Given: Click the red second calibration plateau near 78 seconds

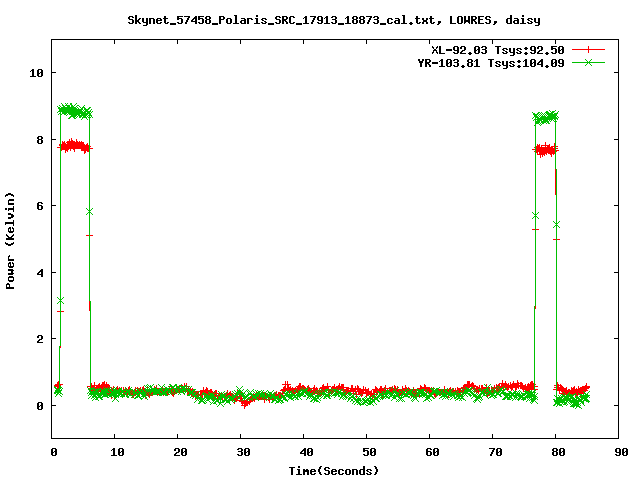Looking at the screenshot, I should click(x=546, y=150).
